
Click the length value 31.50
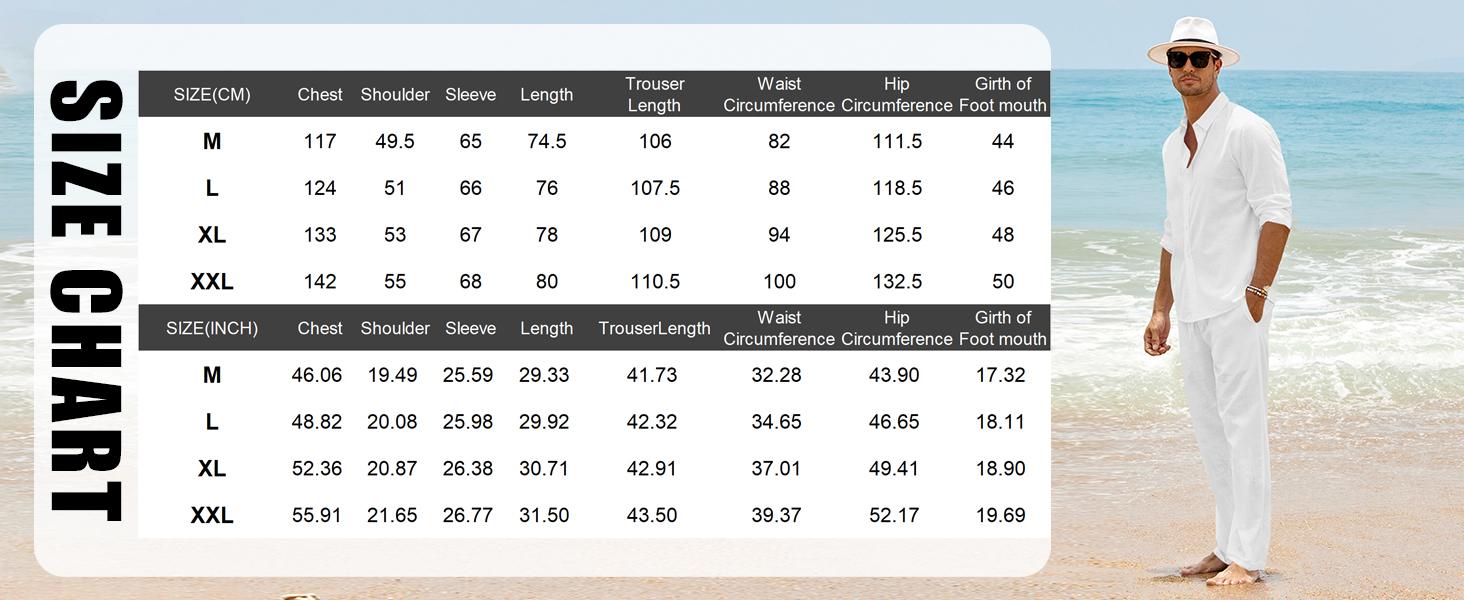(x=544, y=515)
